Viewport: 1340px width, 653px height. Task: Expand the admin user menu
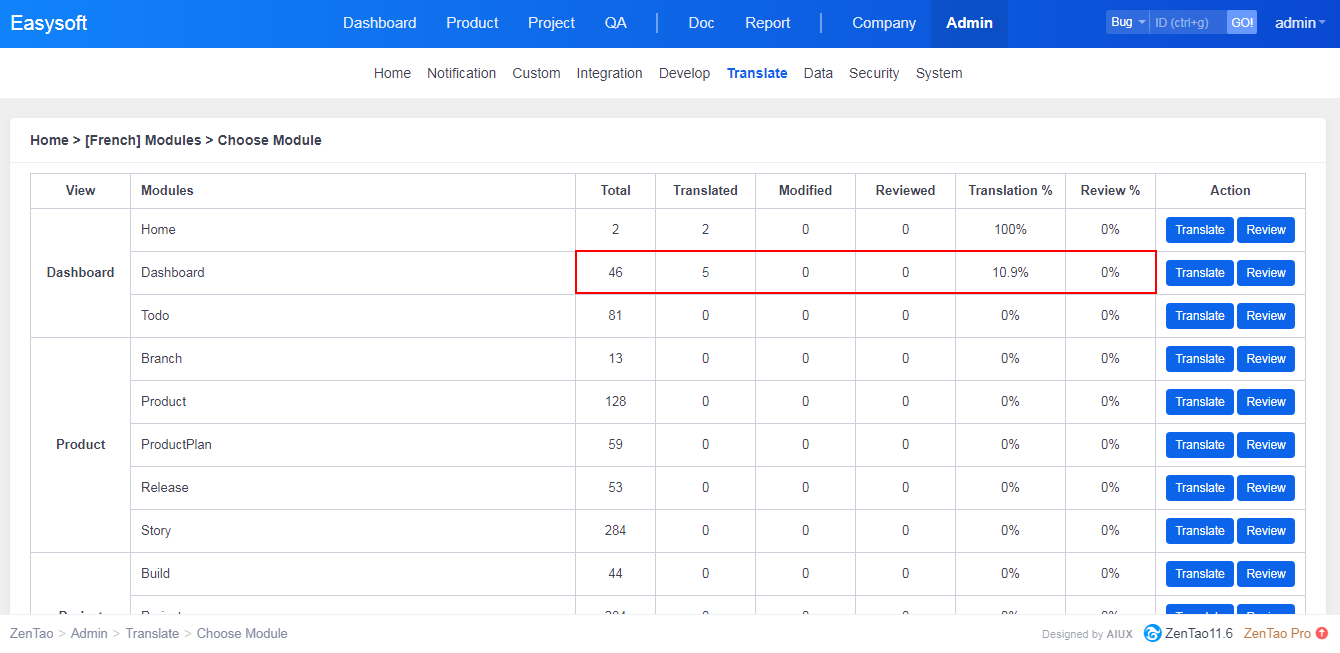click(1300, 23)
